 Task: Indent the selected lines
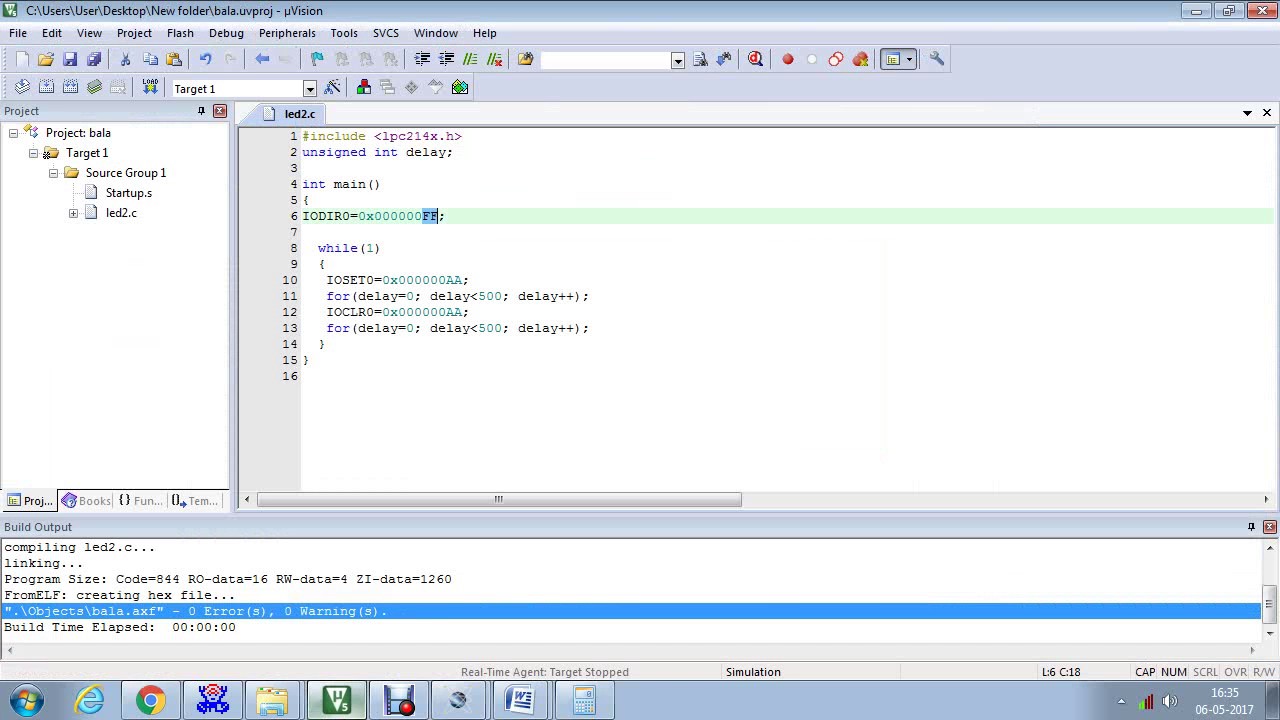(x=422, y=59)
